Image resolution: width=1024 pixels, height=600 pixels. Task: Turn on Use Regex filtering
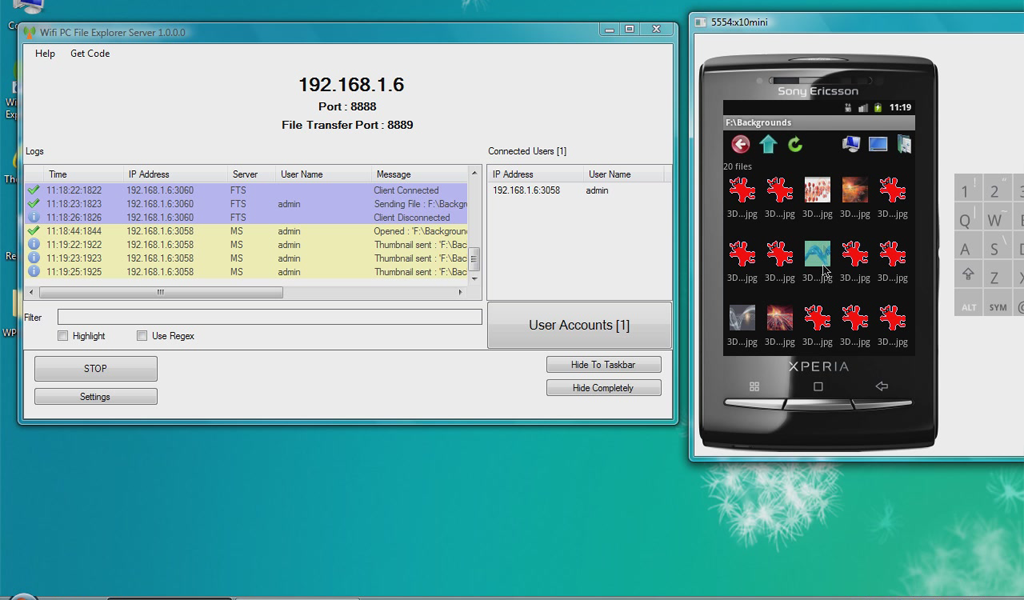coord(141,336)
